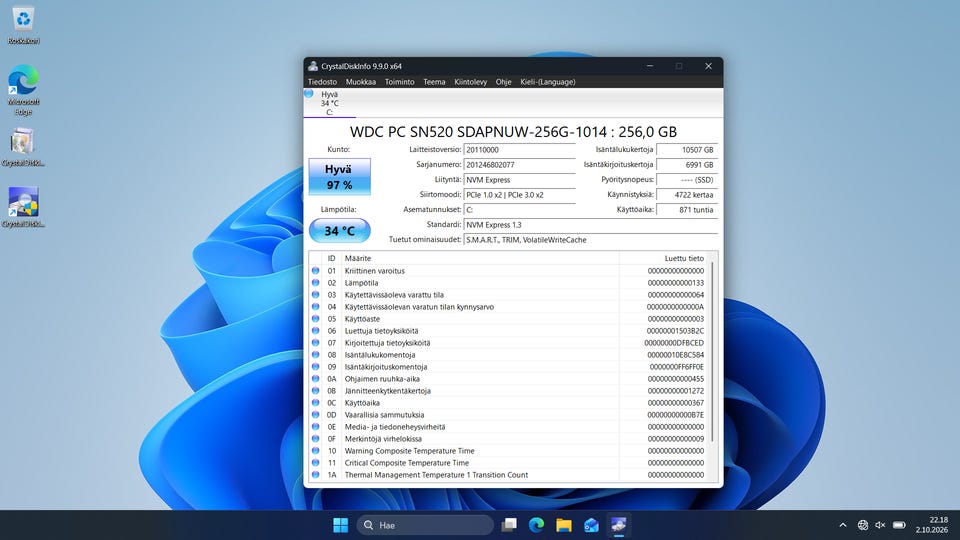Click the Hae taskbar search box

[425, 525]
